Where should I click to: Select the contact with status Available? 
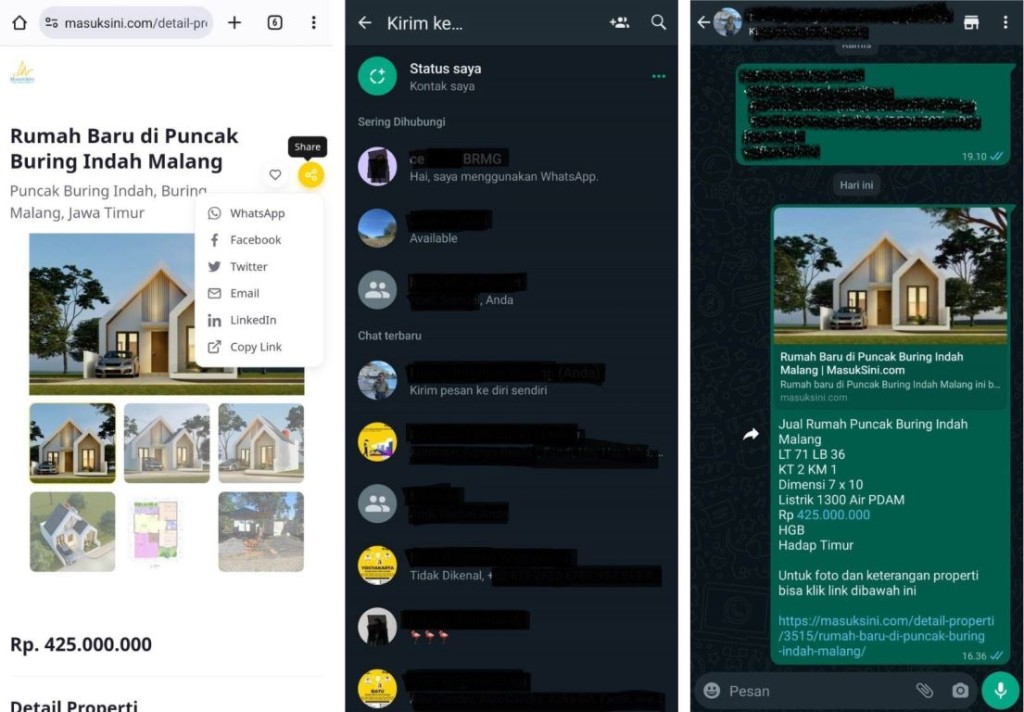coord(511,228)
